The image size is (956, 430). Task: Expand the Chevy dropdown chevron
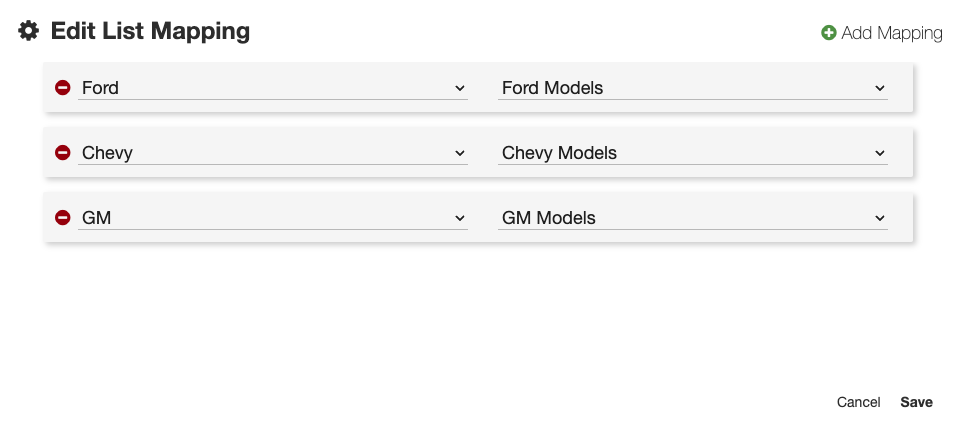coord(460,153)
